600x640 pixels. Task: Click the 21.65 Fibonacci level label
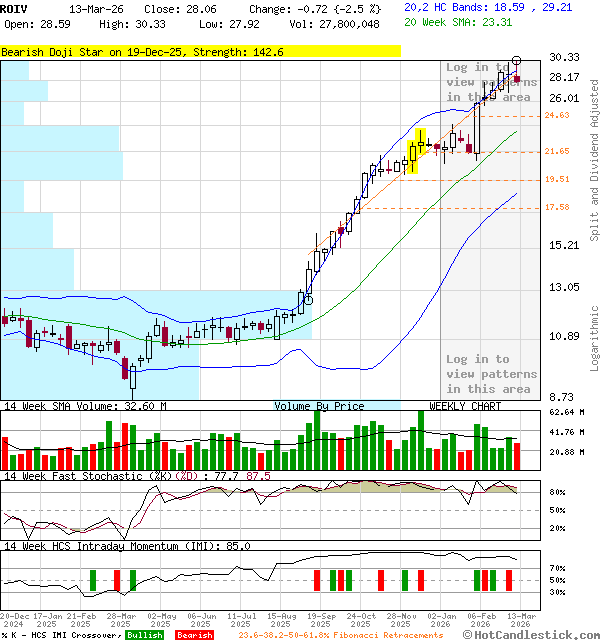click(x=557, y=151)
